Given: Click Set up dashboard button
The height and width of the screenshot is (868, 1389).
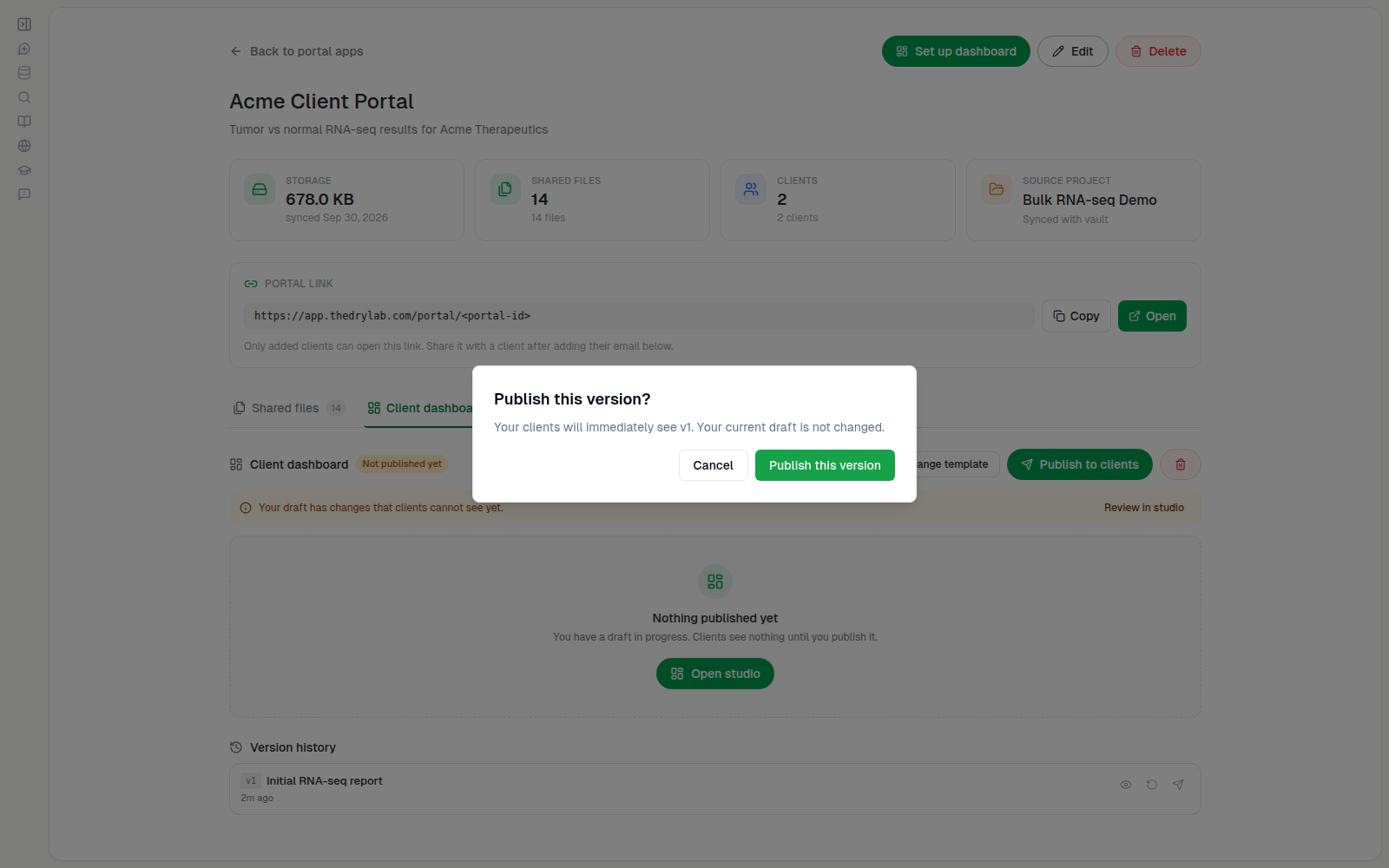Looking at the screenshot, I should pos(956,51).
